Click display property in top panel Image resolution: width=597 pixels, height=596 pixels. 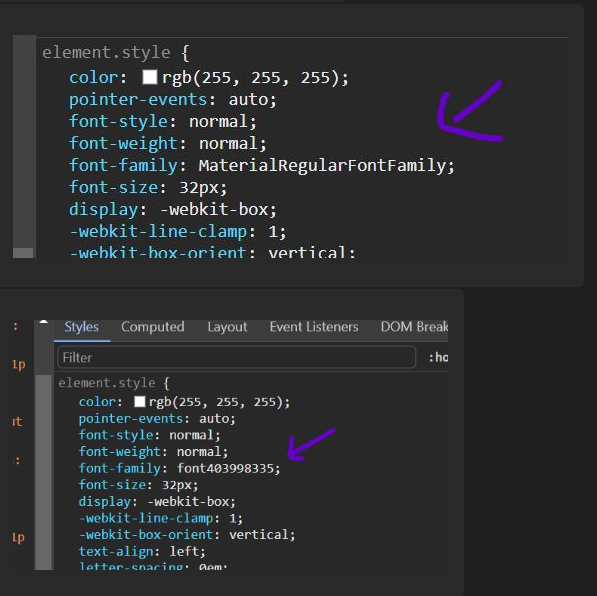point(103,209)
